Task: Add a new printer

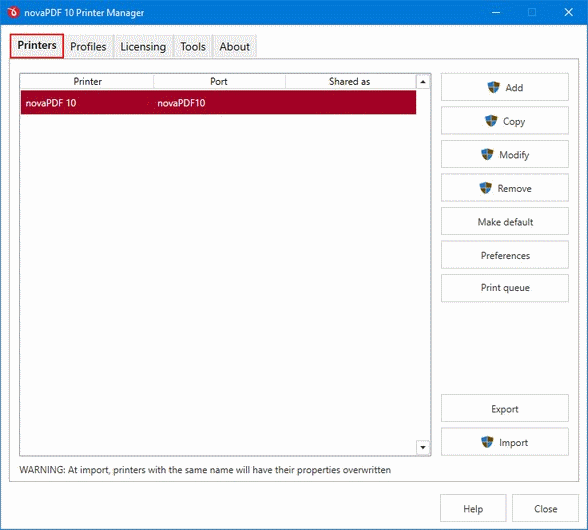Action: (x=505, y=87)
